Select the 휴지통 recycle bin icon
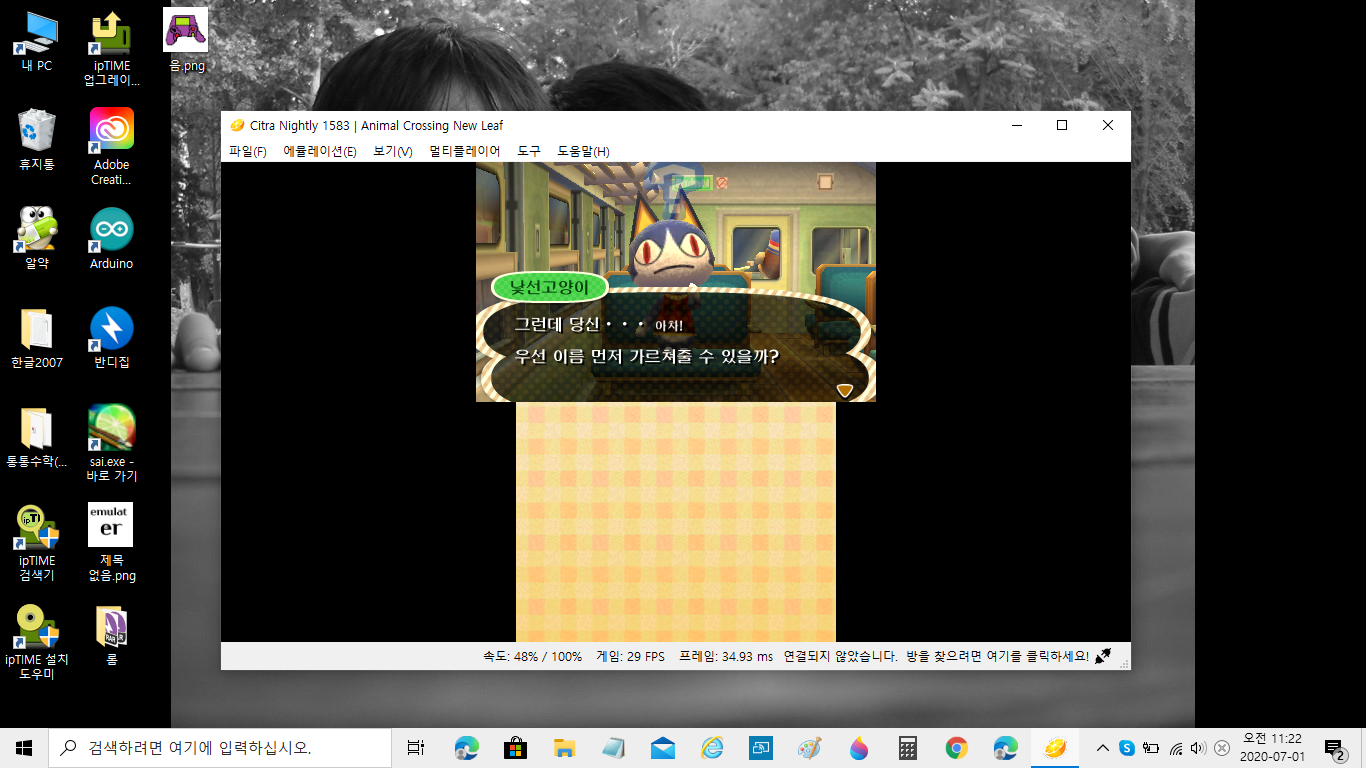The height and width of the screenshot is (768, 1366). 37,140
